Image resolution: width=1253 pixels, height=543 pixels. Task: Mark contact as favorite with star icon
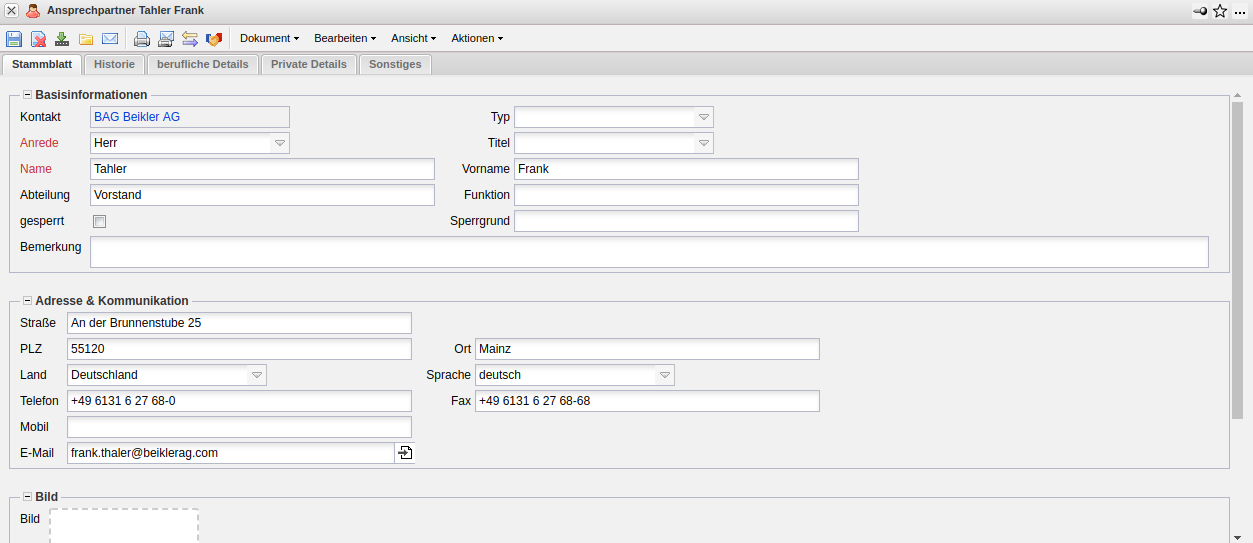click(x=1220, y=11)
